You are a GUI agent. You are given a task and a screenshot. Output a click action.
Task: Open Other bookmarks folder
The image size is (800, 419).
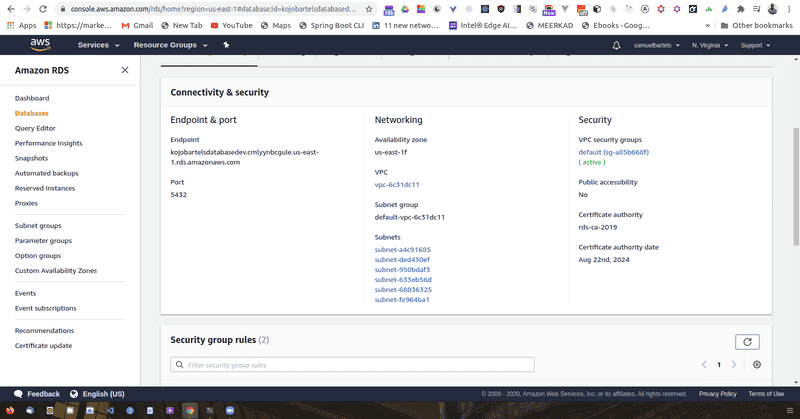click(757, 25)
